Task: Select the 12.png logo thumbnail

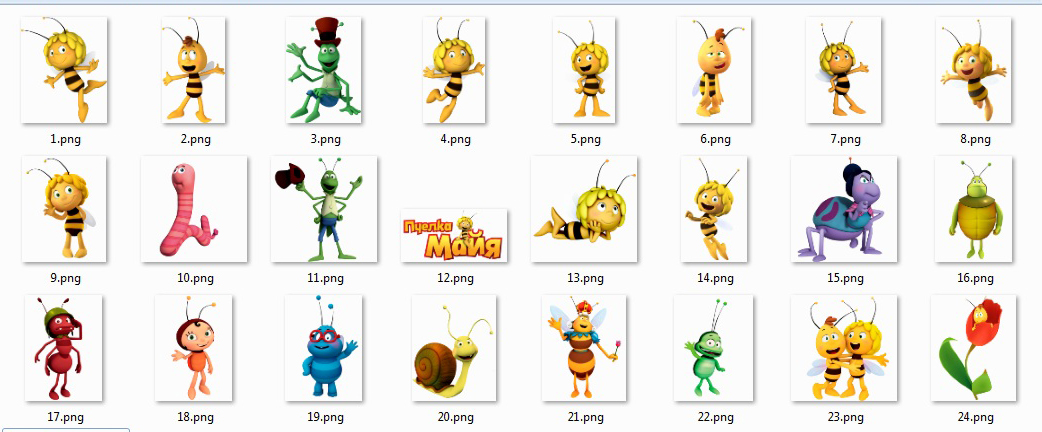Action: [x=454, y=235]
